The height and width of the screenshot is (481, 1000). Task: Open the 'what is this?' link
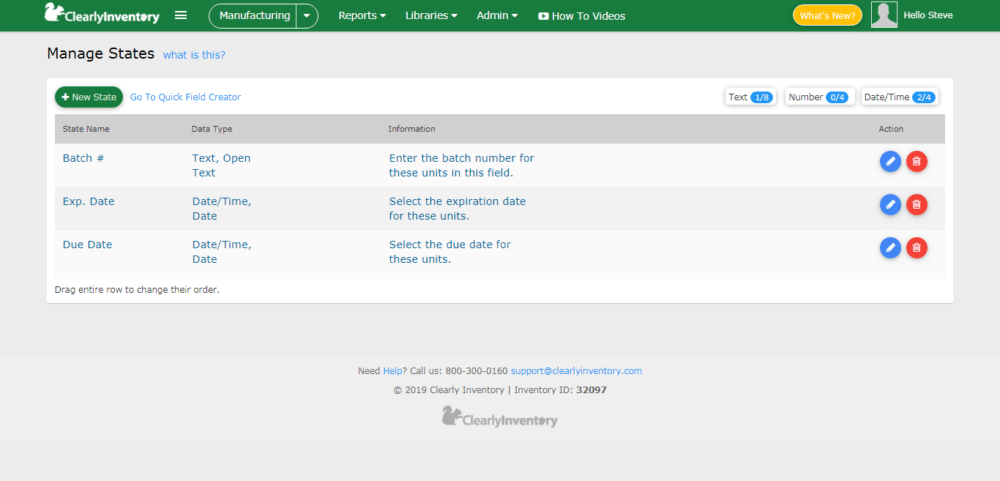click(x=194, y=55)
